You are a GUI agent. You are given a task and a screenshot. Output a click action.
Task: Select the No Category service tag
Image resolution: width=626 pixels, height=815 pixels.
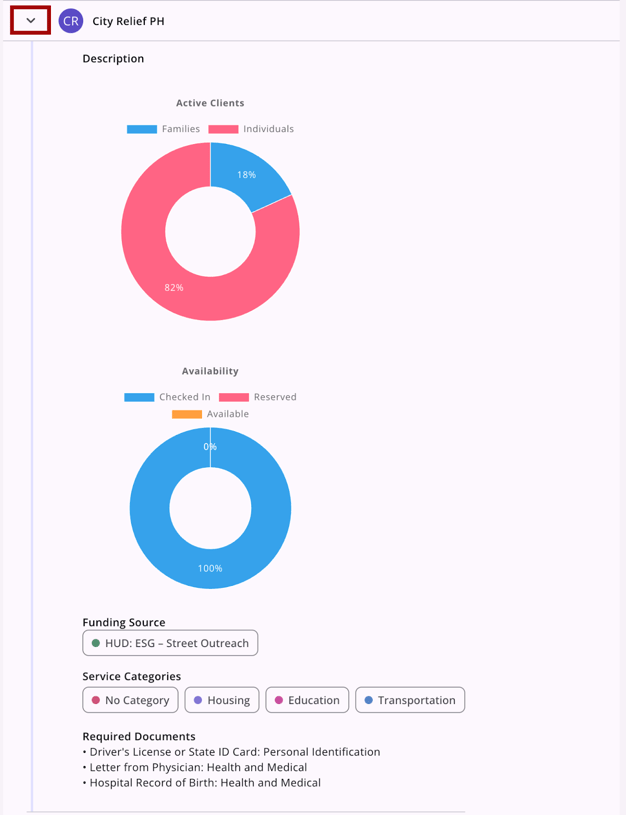point(130,700)
